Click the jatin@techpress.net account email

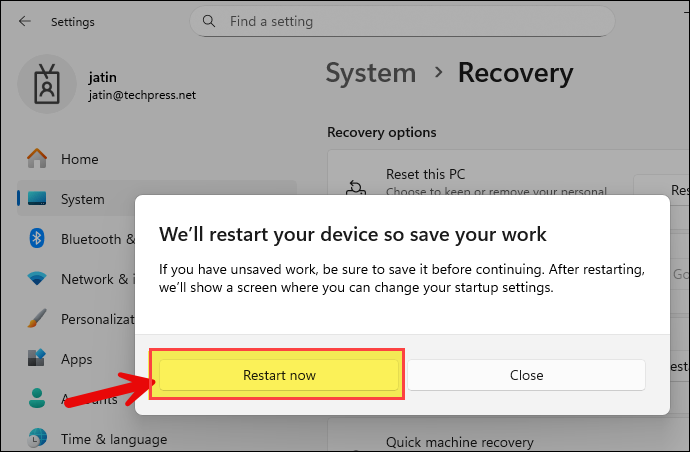(143, 93)
